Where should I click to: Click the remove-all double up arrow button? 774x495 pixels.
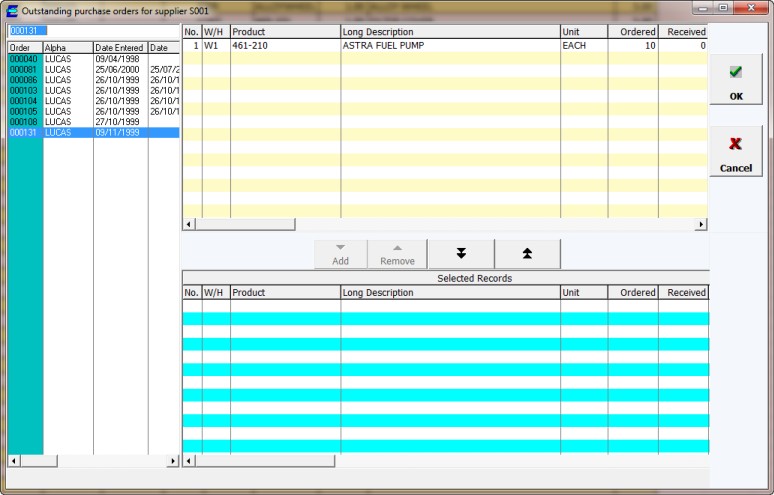pyautogui.click(x=527, y=254)
